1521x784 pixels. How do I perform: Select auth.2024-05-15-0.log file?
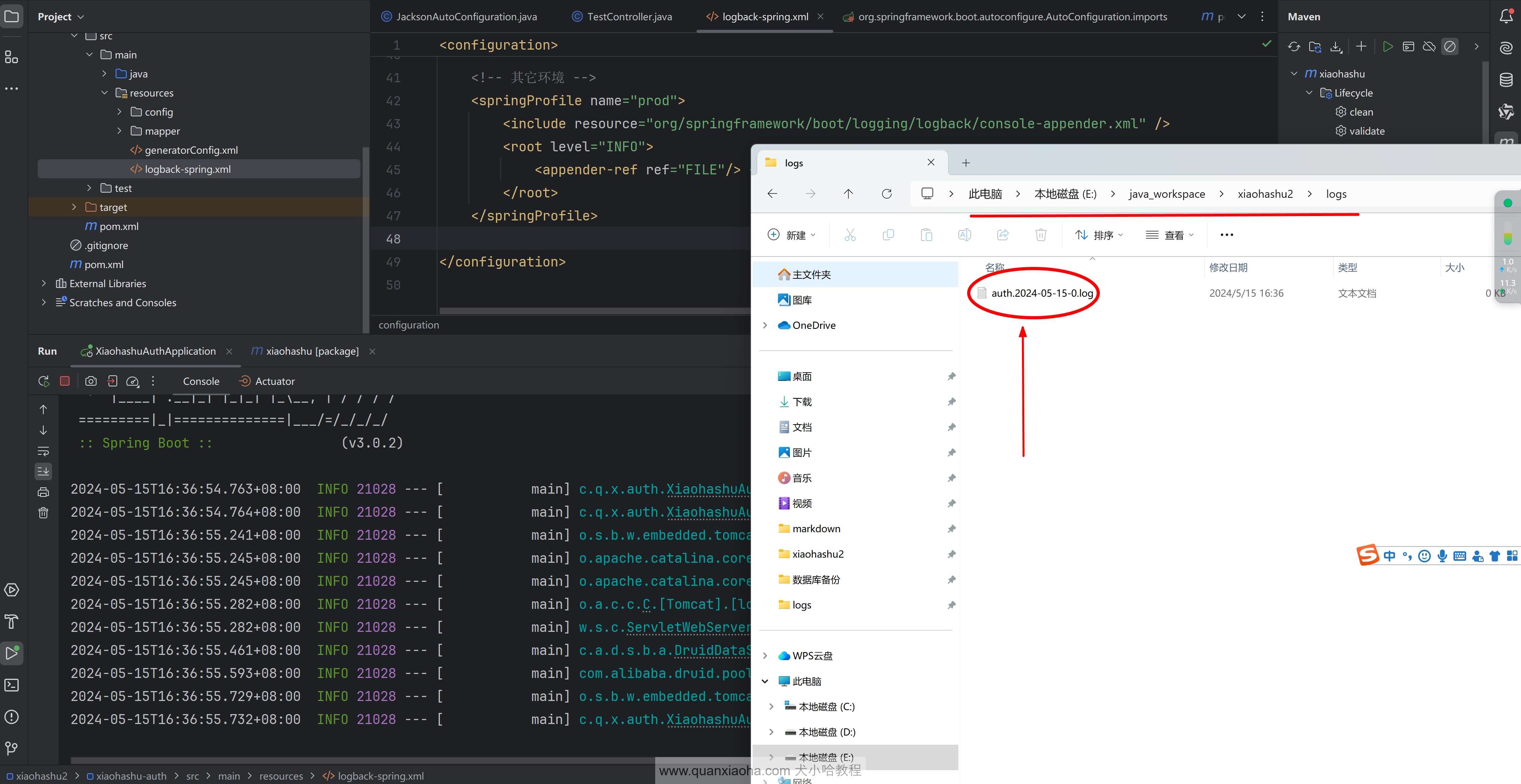coord(1041,293)
